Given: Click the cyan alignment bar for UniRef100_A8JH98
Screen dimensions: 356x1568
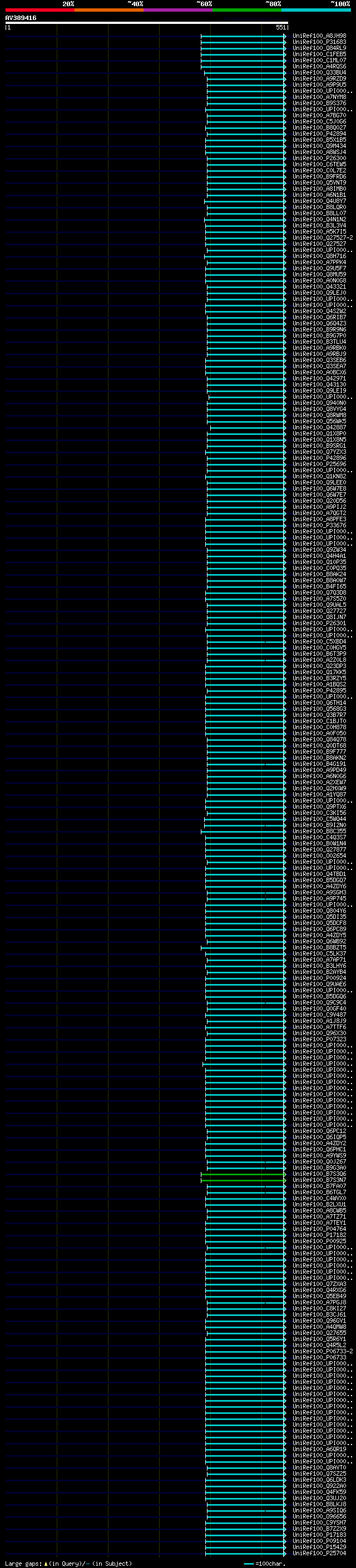Looking at the screenshot, I should [x=244, y=36].
